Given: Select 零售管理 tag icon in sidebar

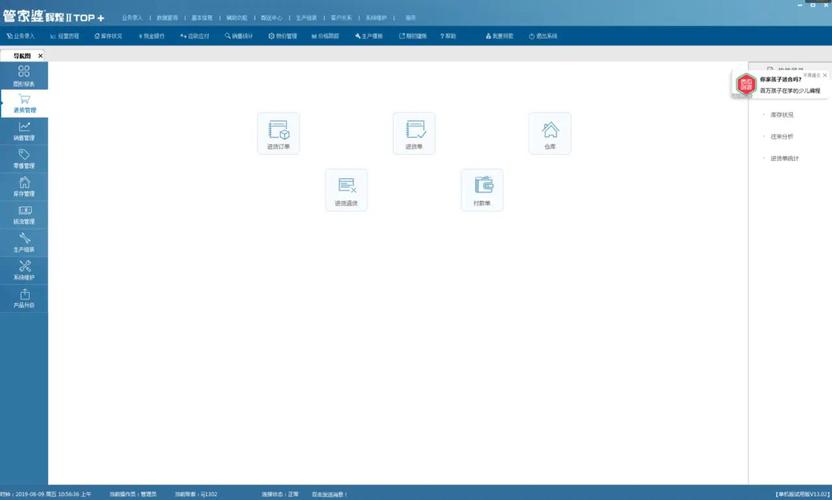Looking at the screenshot, I should [x=24, y=159].
